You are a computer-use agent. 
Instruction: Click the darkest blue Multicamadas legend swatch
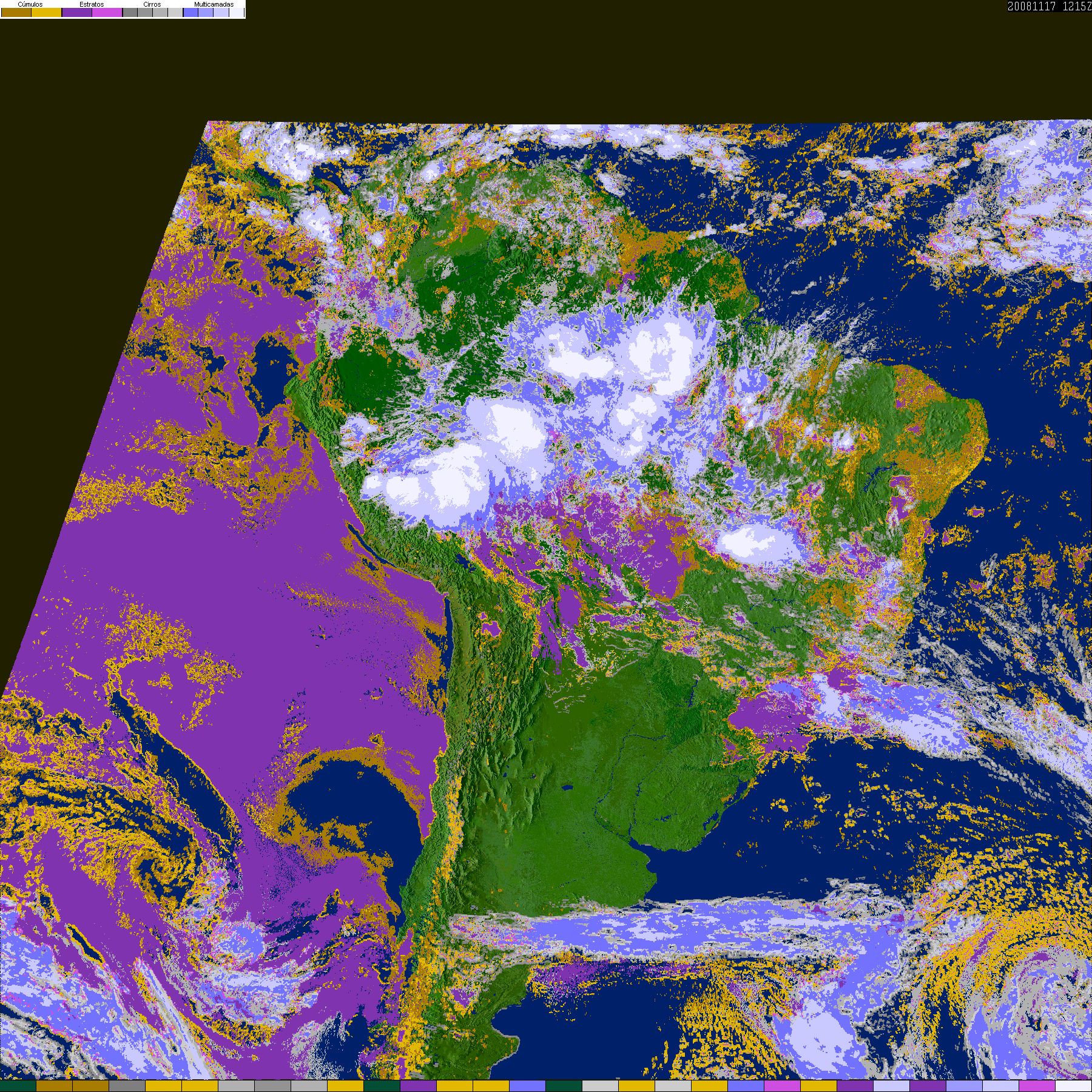190,12
